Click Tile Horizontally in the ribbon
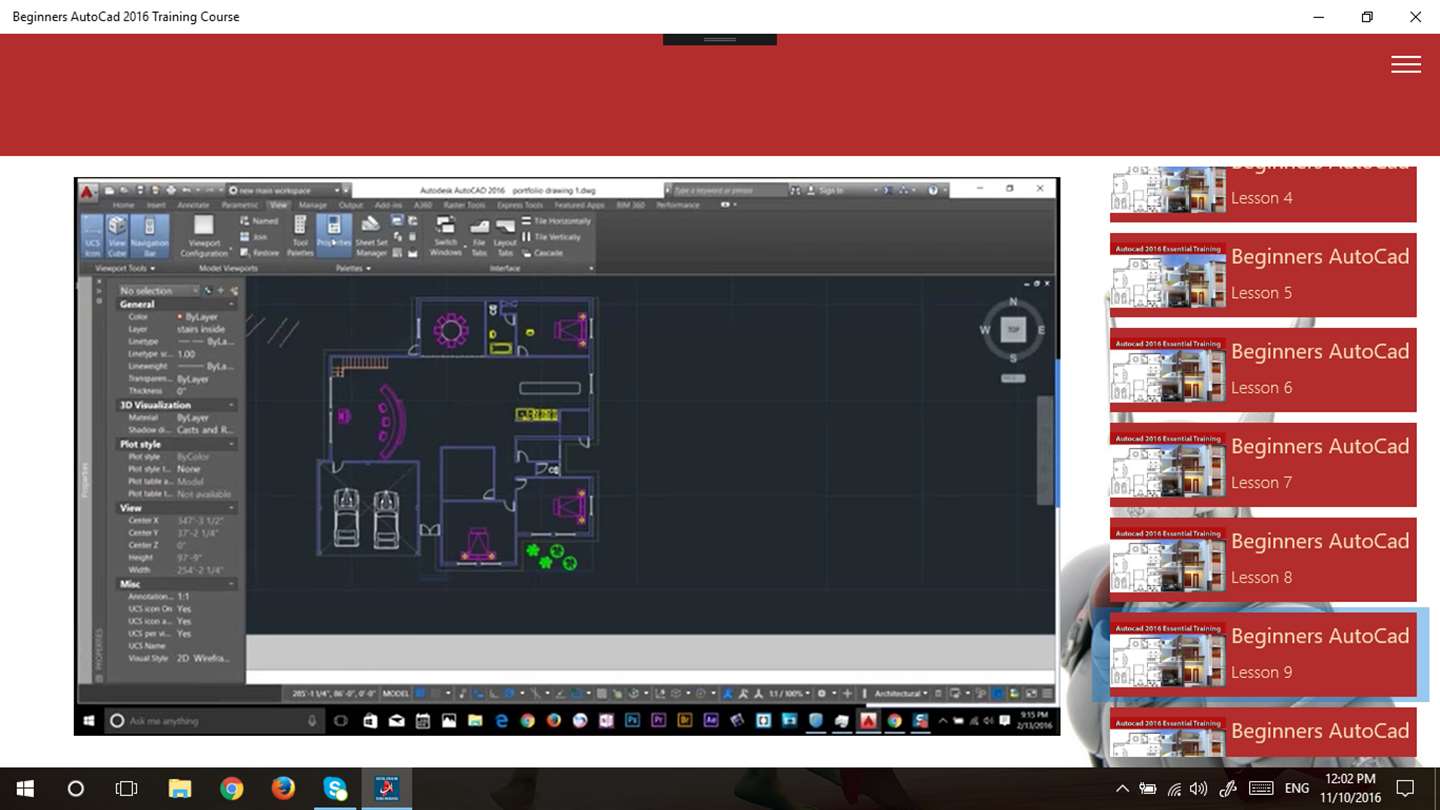Screen dimensions: 1440x810 556,221
